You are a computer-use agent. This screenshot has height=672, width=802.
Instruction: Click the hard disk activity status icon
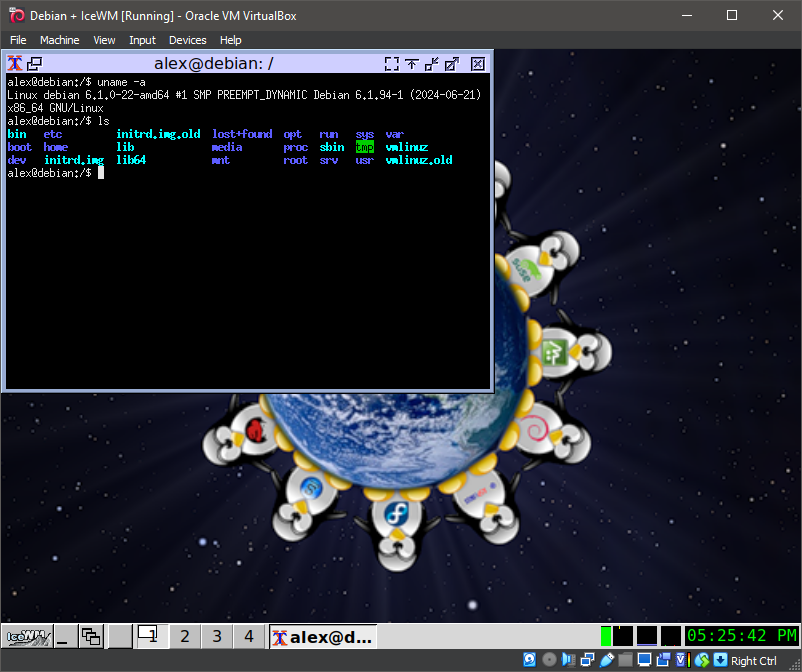click(531, 660)
